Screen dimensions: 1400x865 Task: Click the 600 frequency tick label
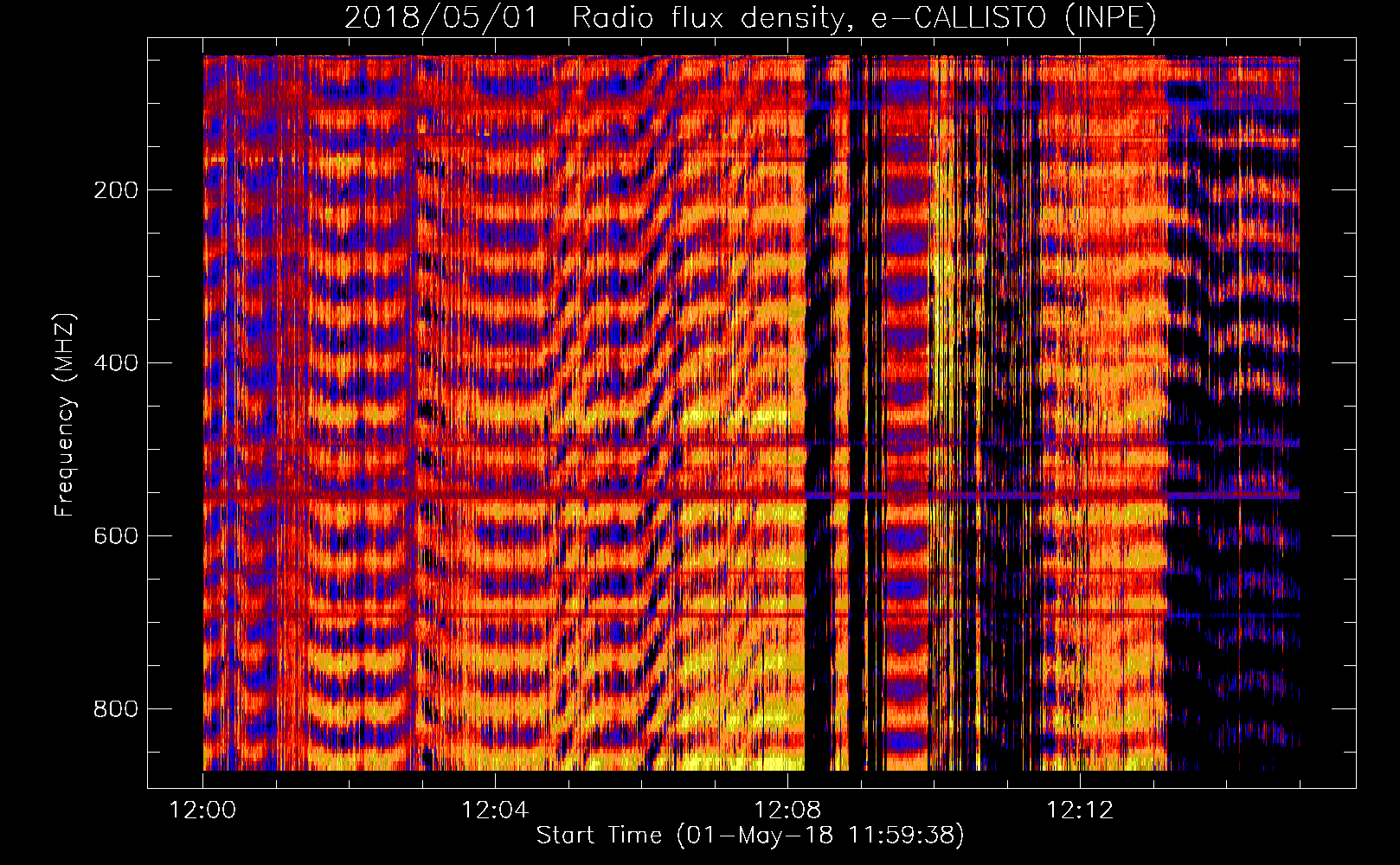116,536
